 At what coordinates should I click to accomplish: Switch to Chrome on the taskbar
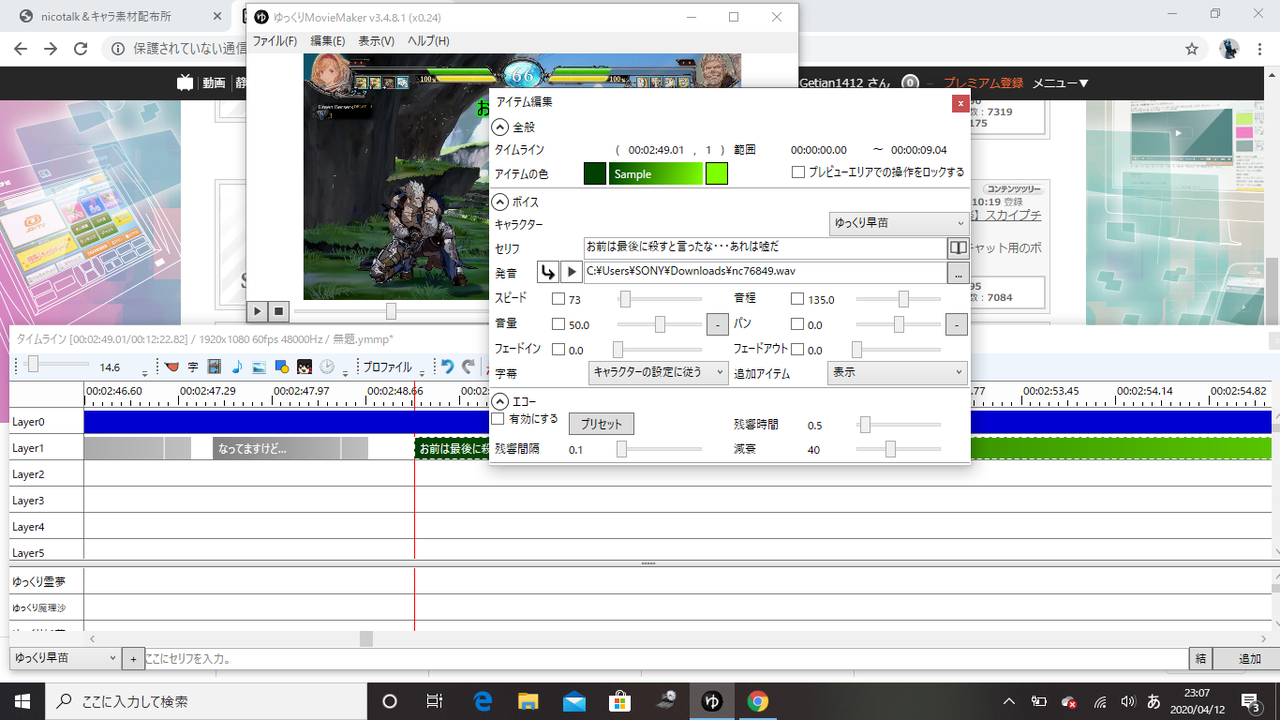click(757, 701)
